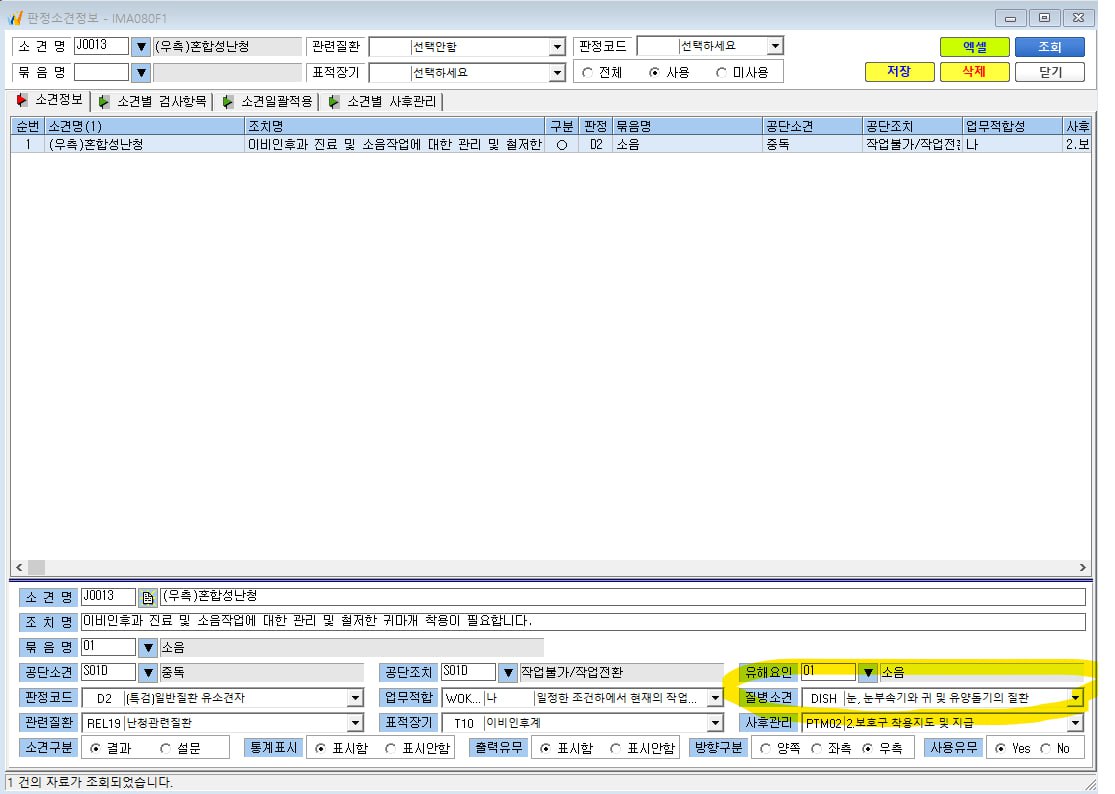Image resolution: width=1115 pixels, height=794 pixels.
Task: Click the lookup arrow beside 공단소견 code S010
Action: click(x=148, y=672)
